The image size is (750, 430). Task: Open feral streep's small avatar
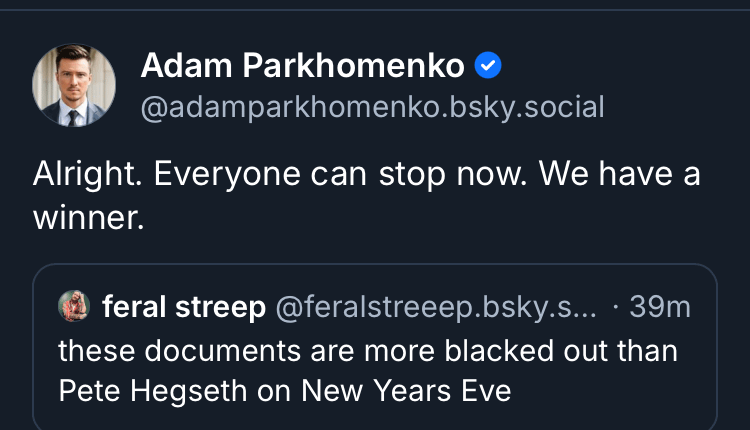(73, 306)
